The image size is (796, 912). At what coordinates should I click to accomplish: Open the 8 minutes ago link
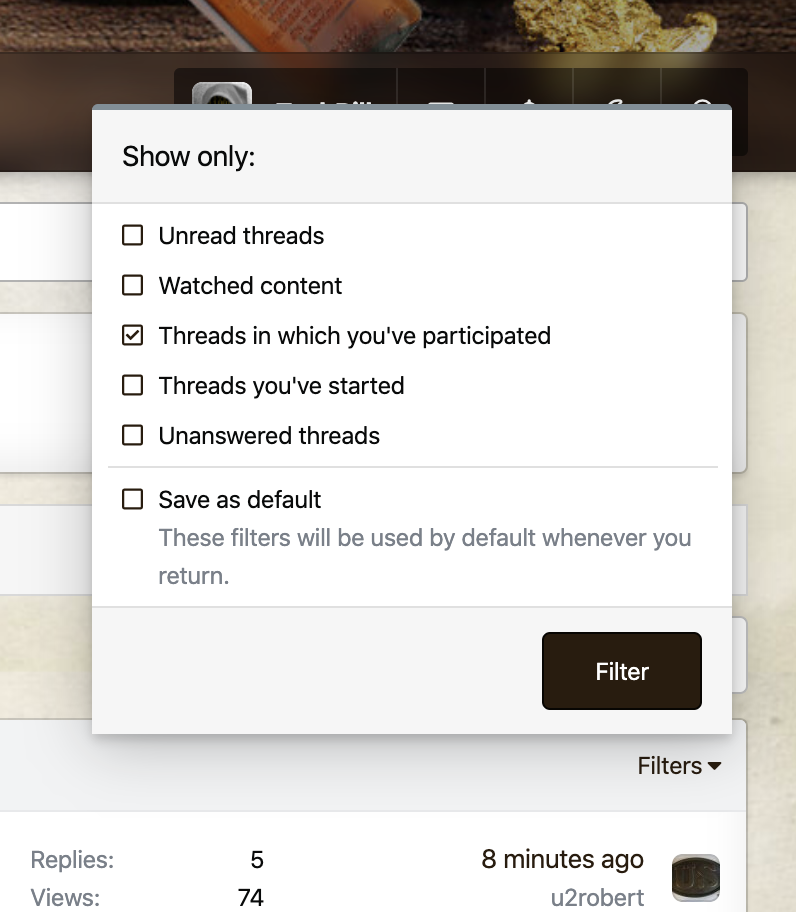point(562,859)
